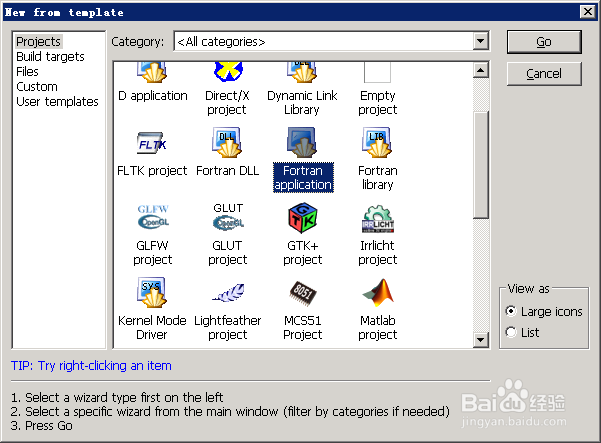Click the GTK+ project label

click(302, 252)
